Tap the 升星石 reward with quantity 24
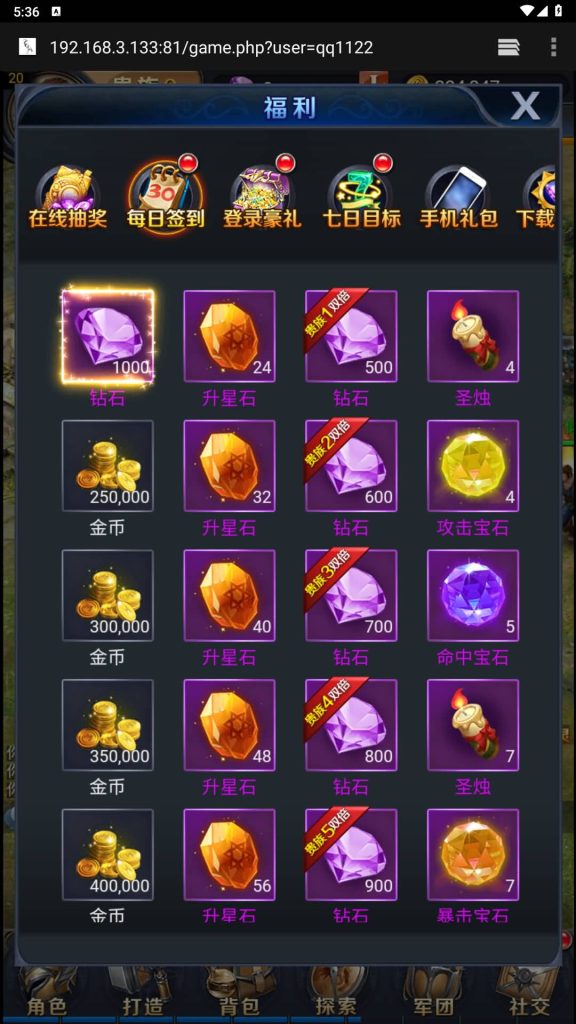Viewport: 576px width, 1024px height. [229, 336]
